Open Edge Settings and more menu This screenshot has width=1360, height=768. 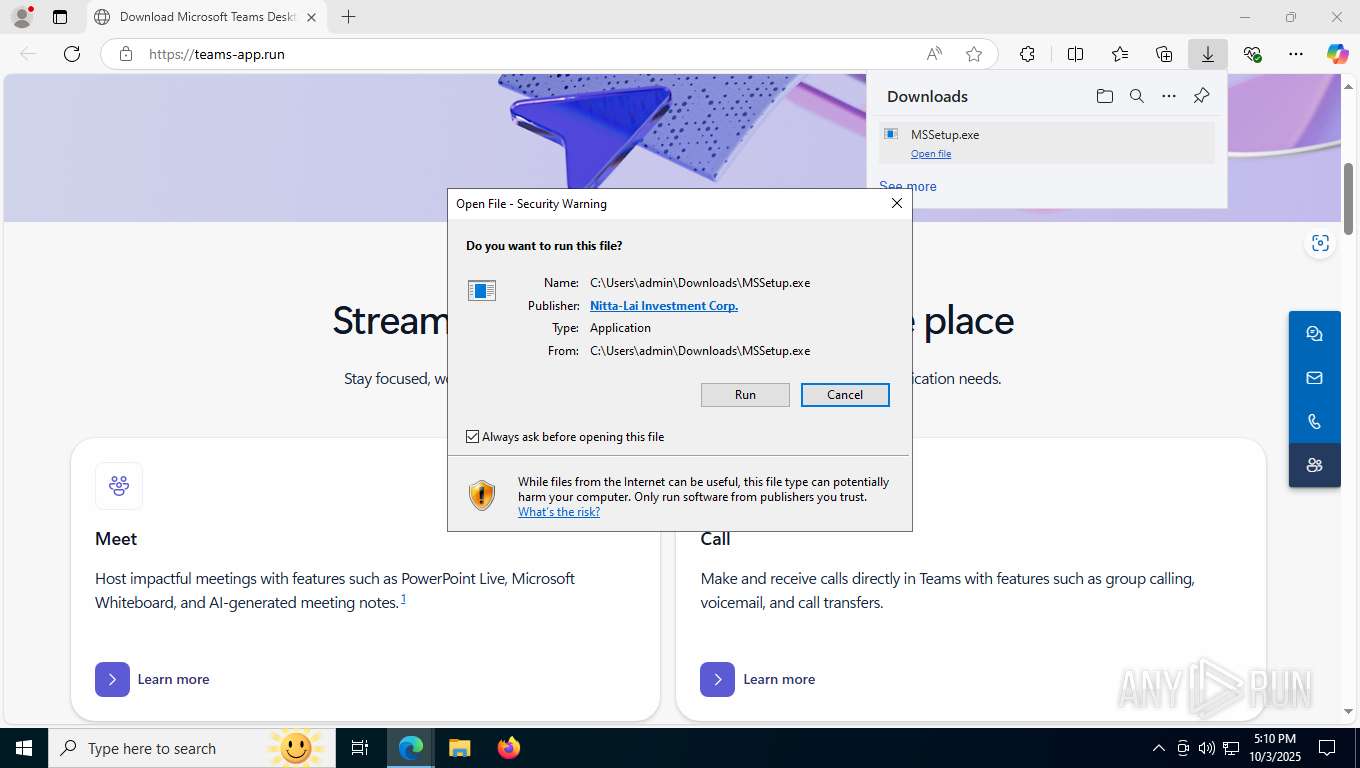[1296, 54]
